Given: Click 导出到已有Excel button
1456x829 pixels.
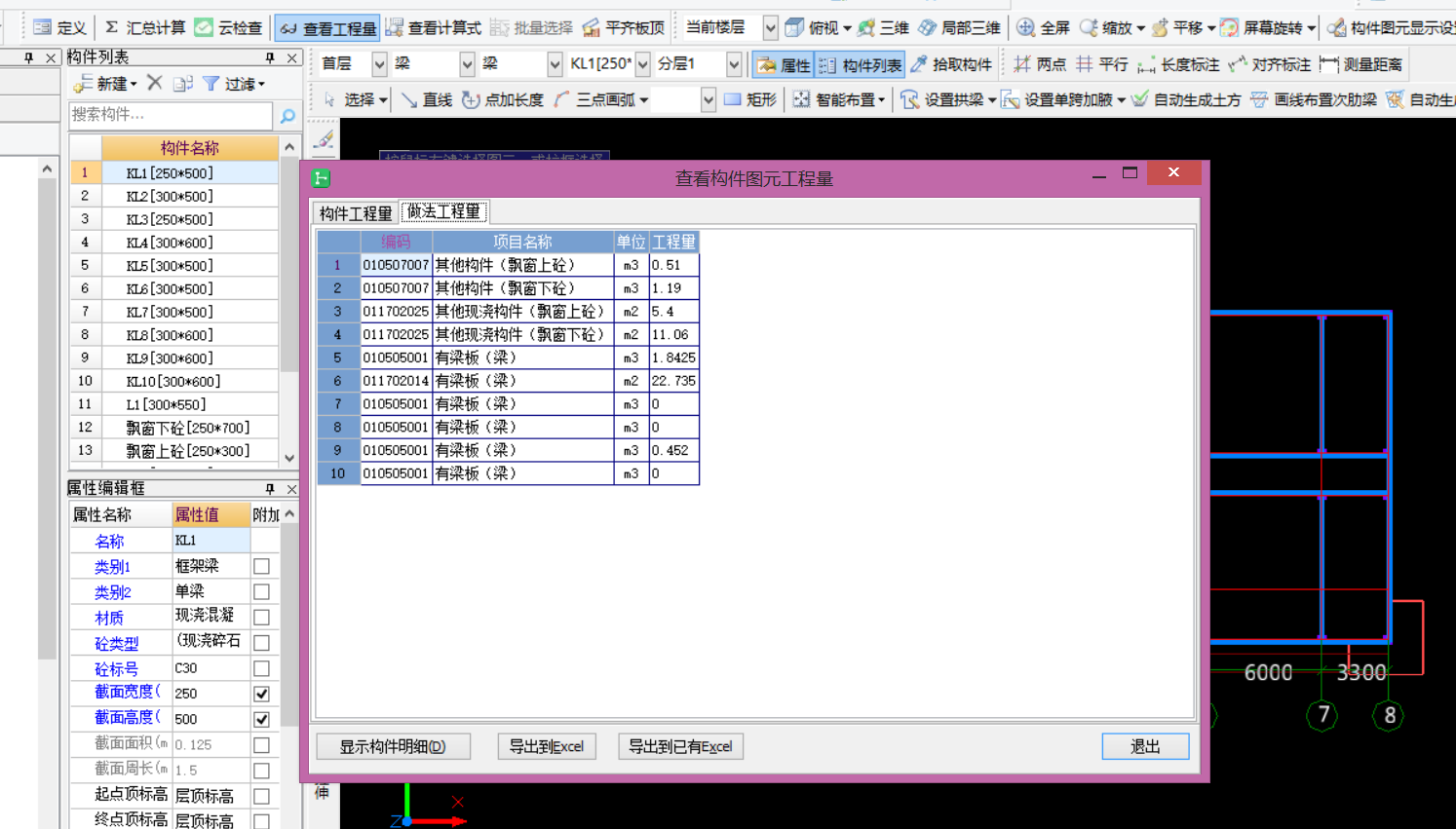Looking at the screenshot, I should [680, 746].
